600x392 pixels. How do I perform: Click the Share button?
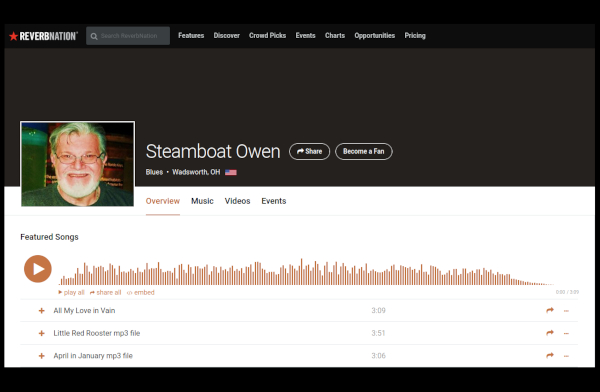click(x=309, y=152)
